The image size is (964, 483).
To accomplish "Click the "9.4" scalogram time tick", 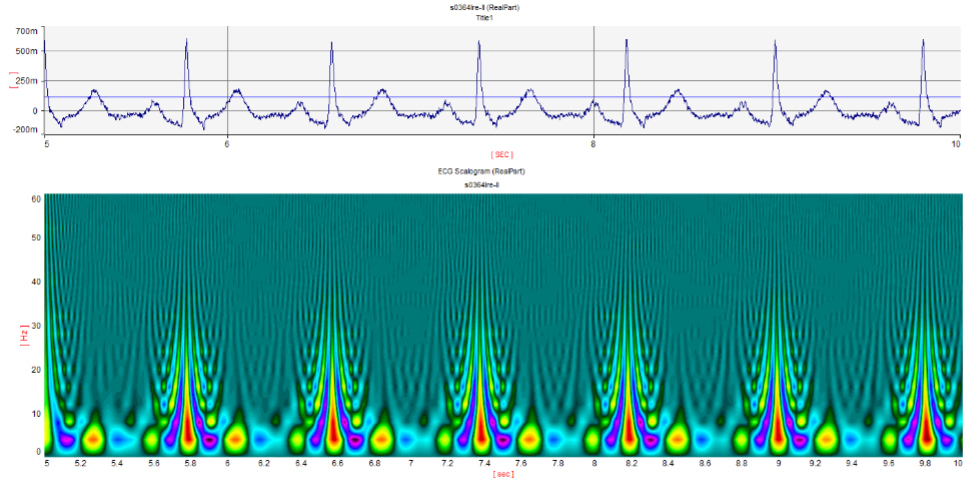I will tap(850, 463).
